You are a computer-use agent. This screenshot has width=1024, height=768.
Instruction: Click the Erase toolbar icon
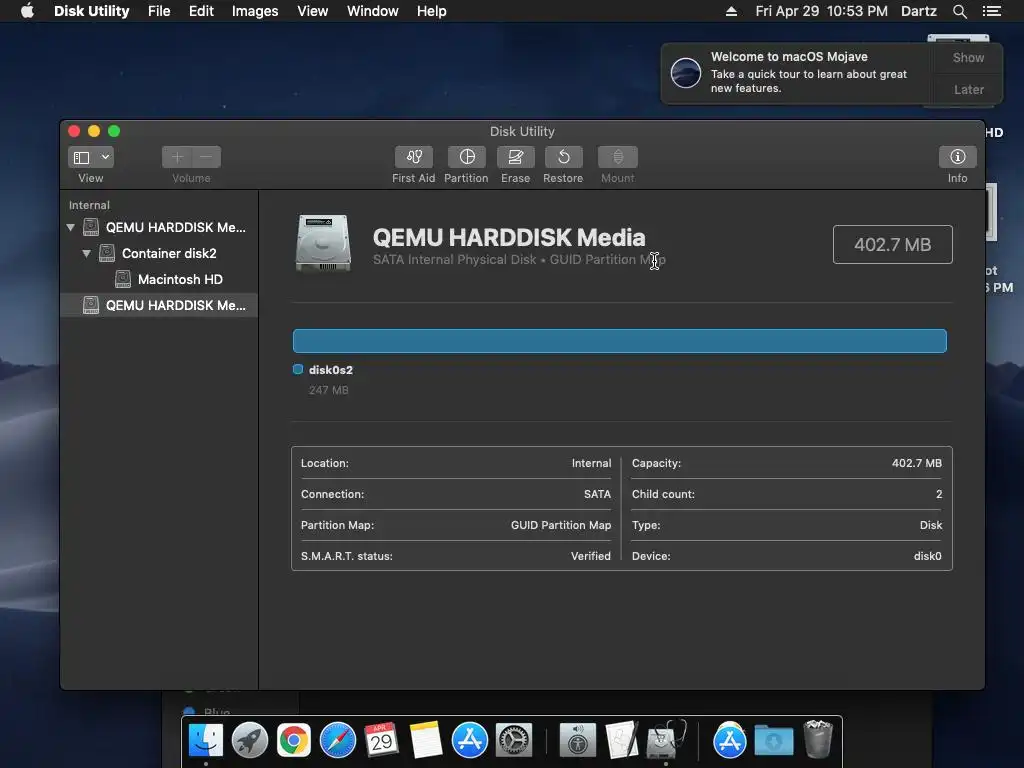coord(515,157)
